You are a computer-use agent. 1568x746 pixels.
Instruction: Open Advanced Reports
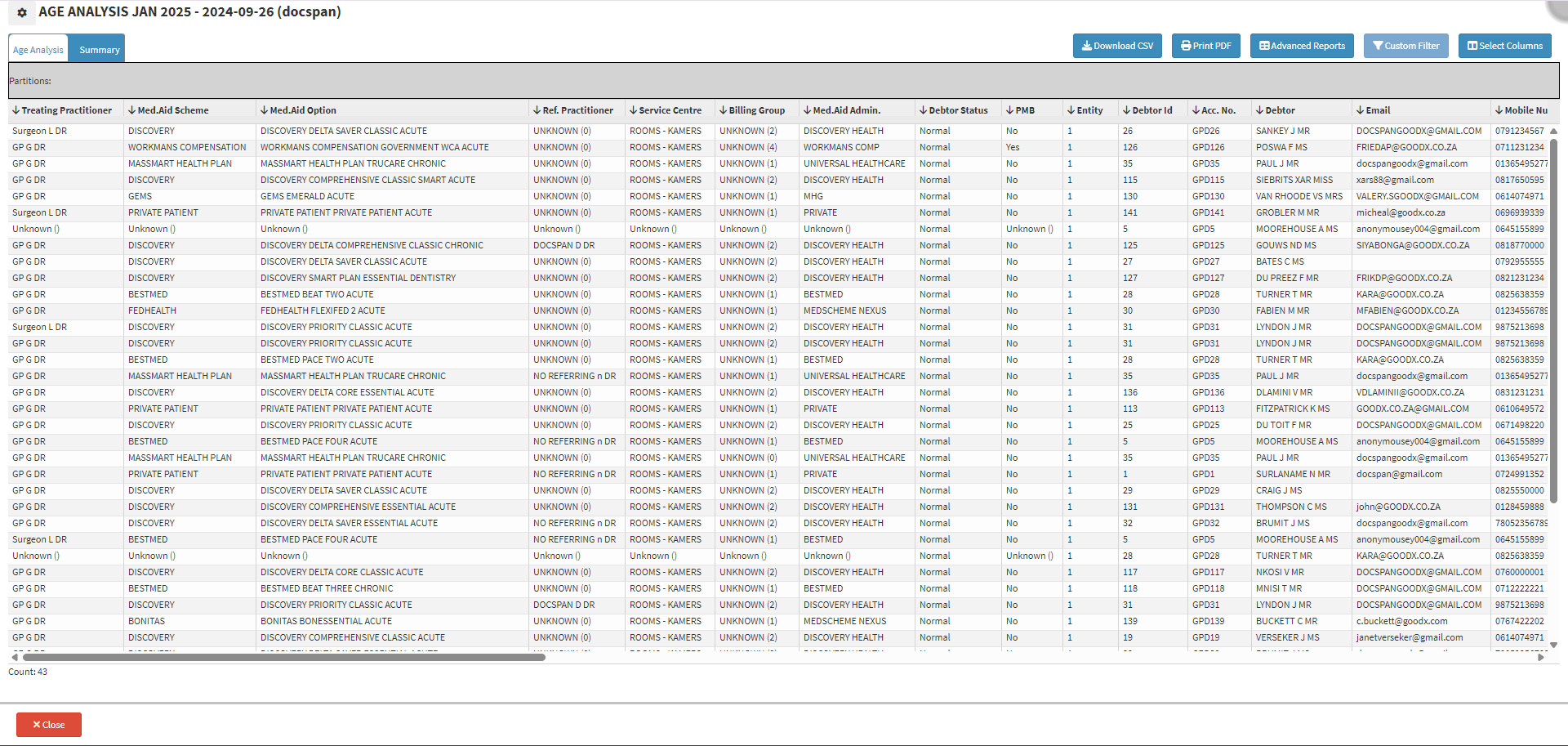(x=1301, y=46)
